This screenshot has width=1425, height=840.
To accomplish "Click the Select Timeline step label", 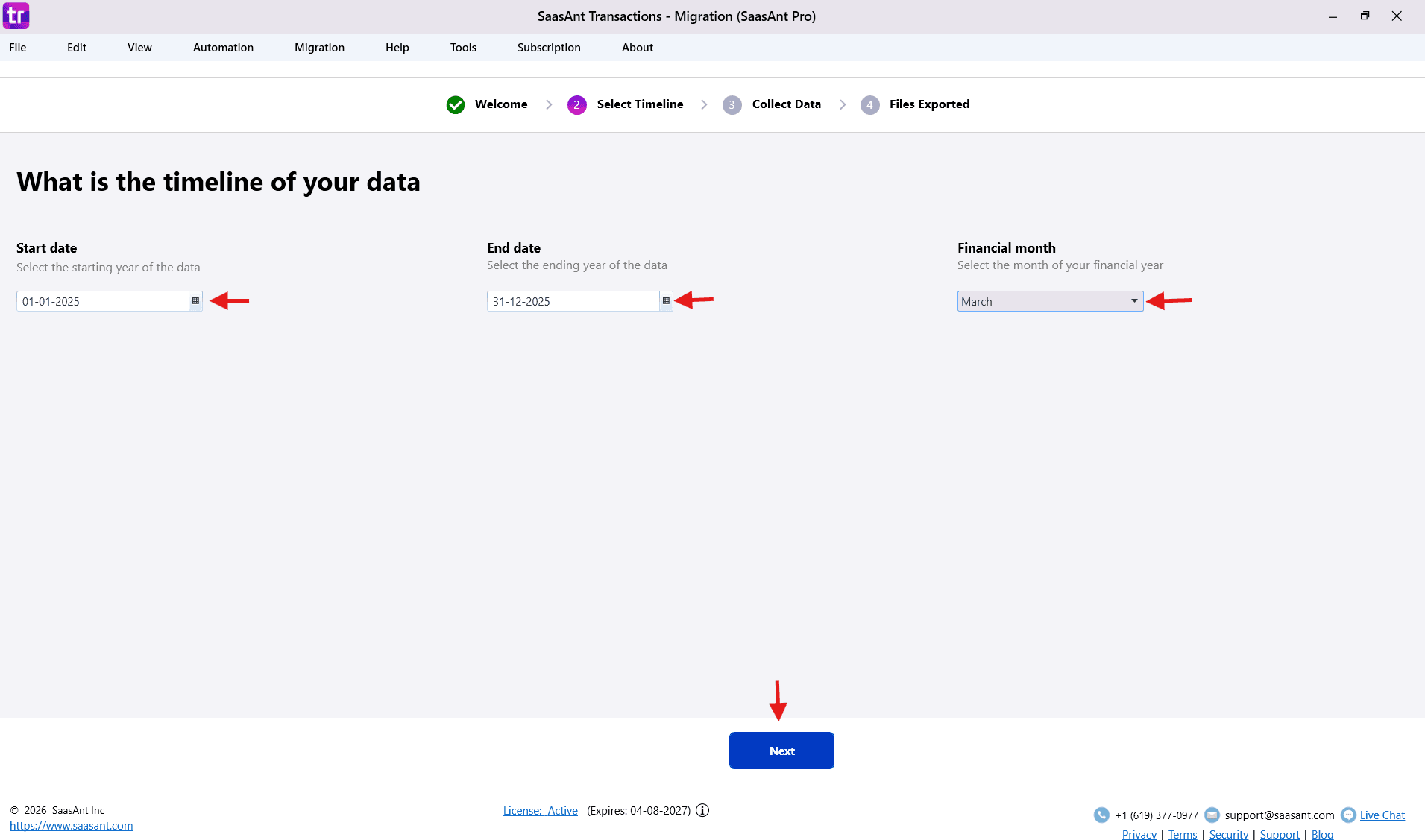I will [640, 104].
